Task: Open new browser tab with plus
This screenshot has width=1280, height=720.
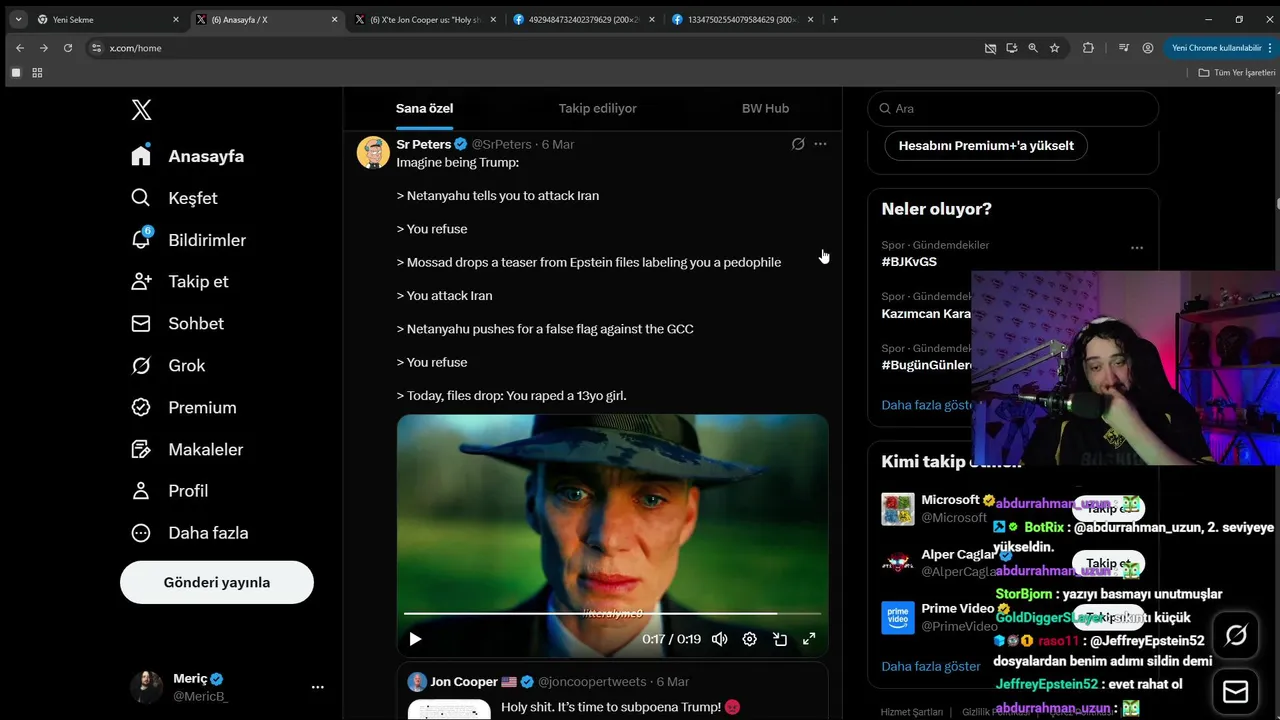Action: point(834,19)
